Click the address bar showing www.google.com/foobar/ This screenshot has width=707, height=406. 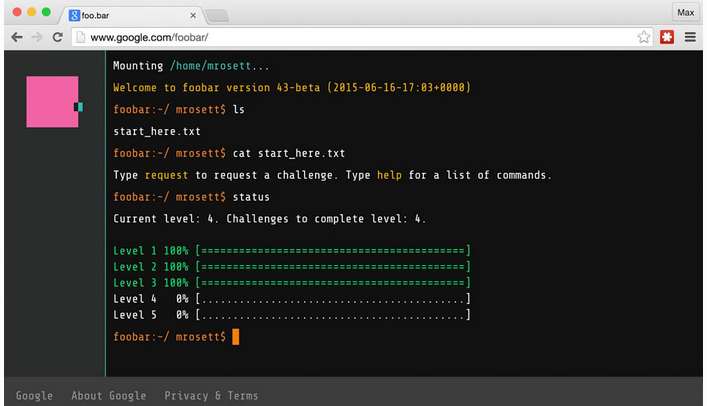[x=350, y=37]
